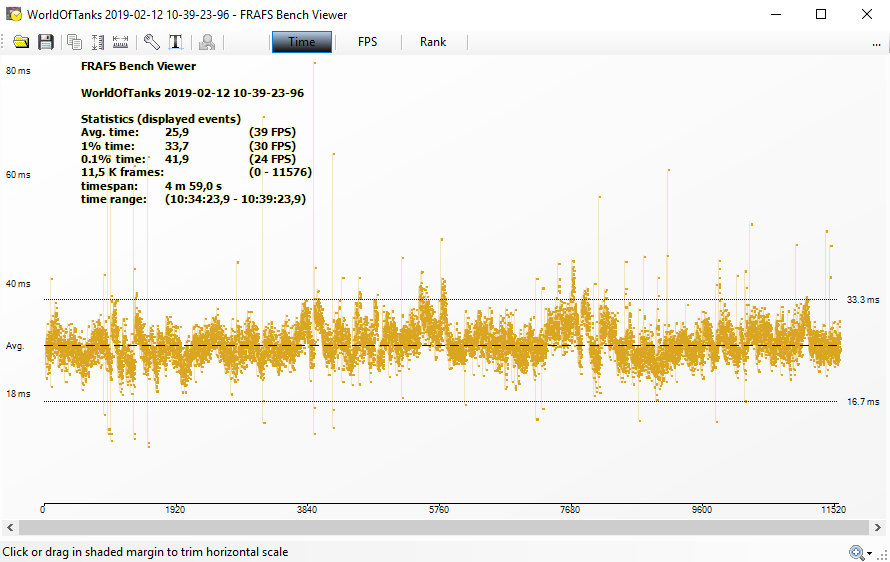
Task: Switch to the Time view
Action: [301, 42]
